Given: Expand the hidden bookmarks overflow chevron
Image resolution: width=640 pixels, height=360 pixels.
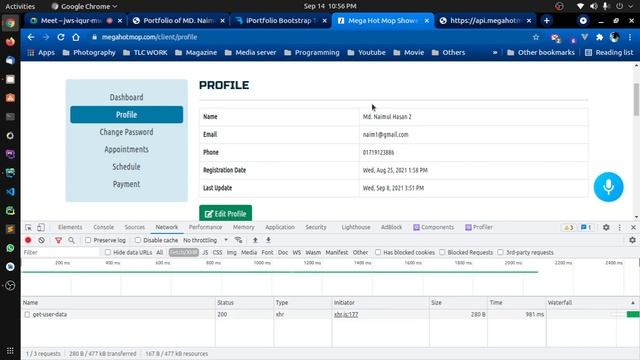Looking at the screenshot, I should tap(495, 52).
